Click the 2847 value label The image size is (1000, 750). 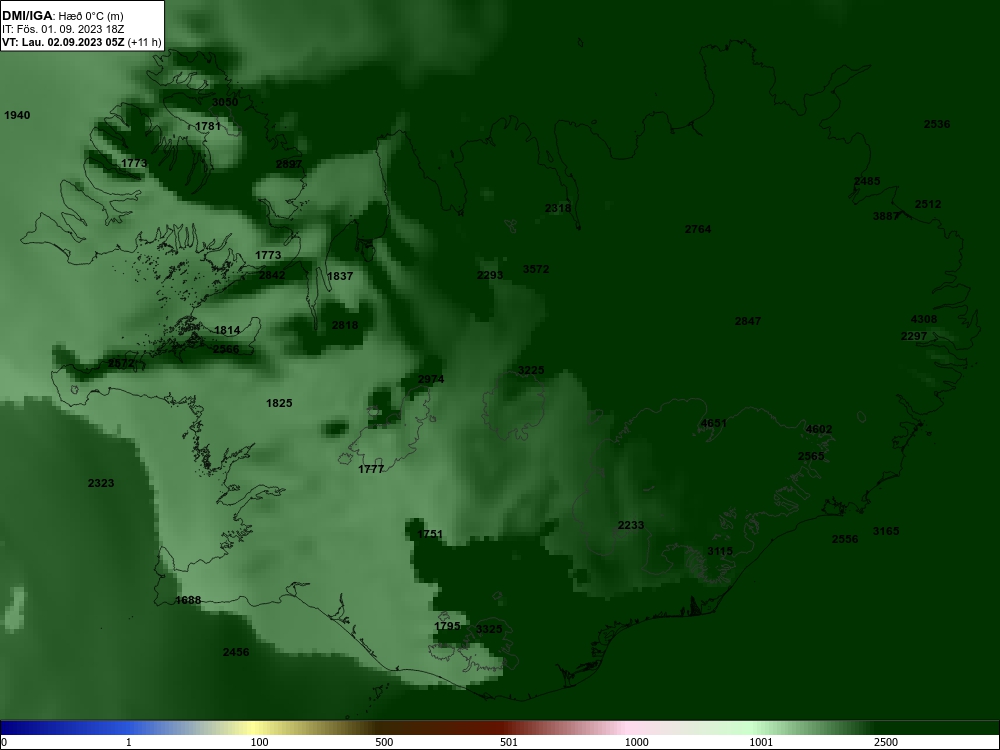coord(748,321)
